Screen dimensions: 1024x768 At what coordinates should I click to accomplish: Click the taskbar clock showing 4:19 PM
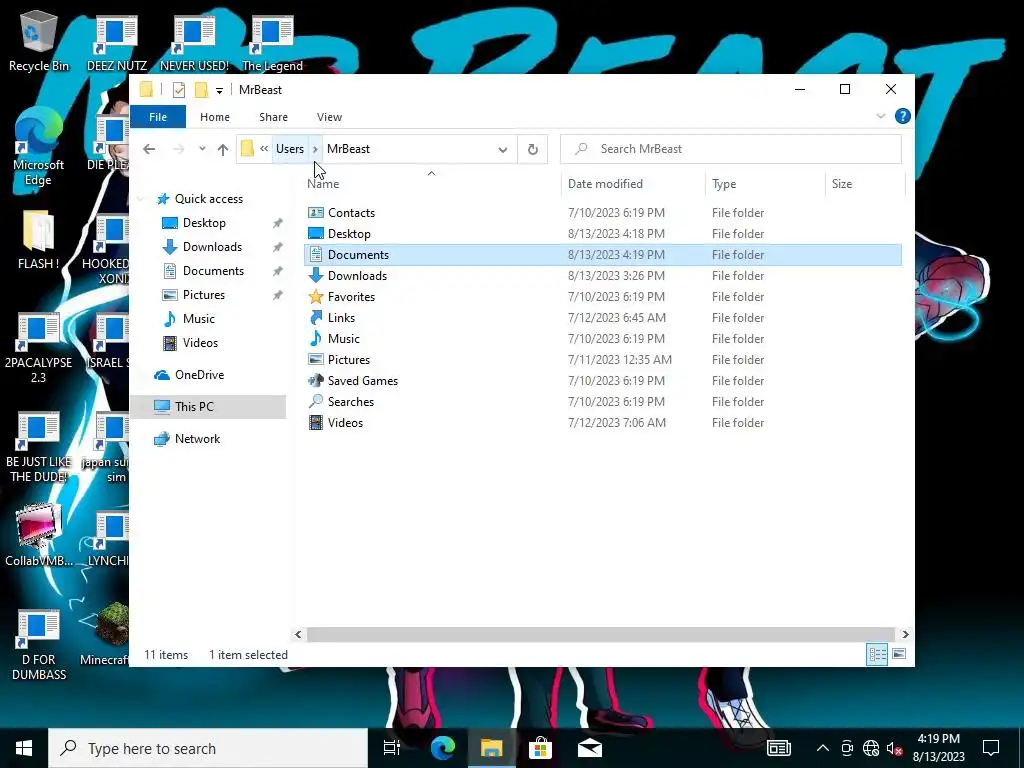pyautogui.click(x=938, y=748)
